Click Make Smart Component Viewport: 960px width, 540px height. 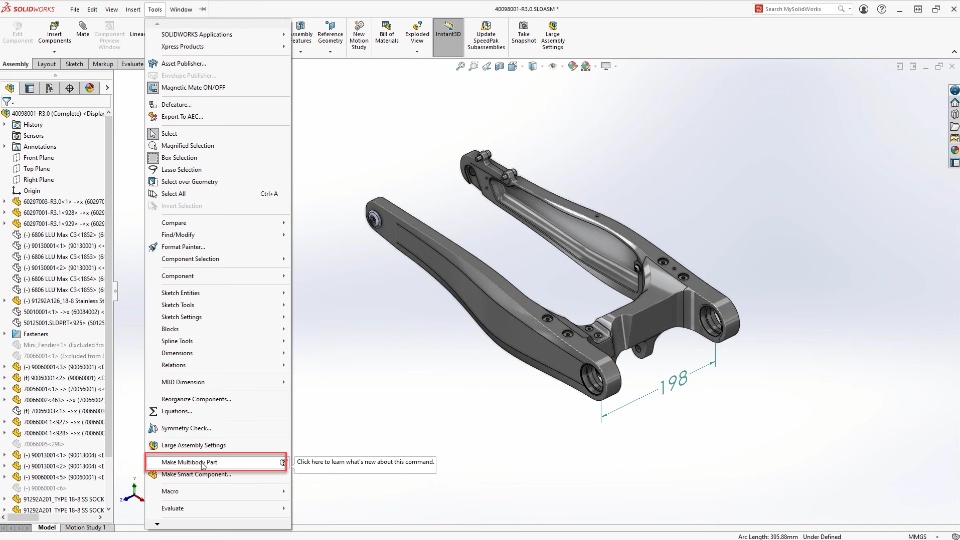point(196,474)
